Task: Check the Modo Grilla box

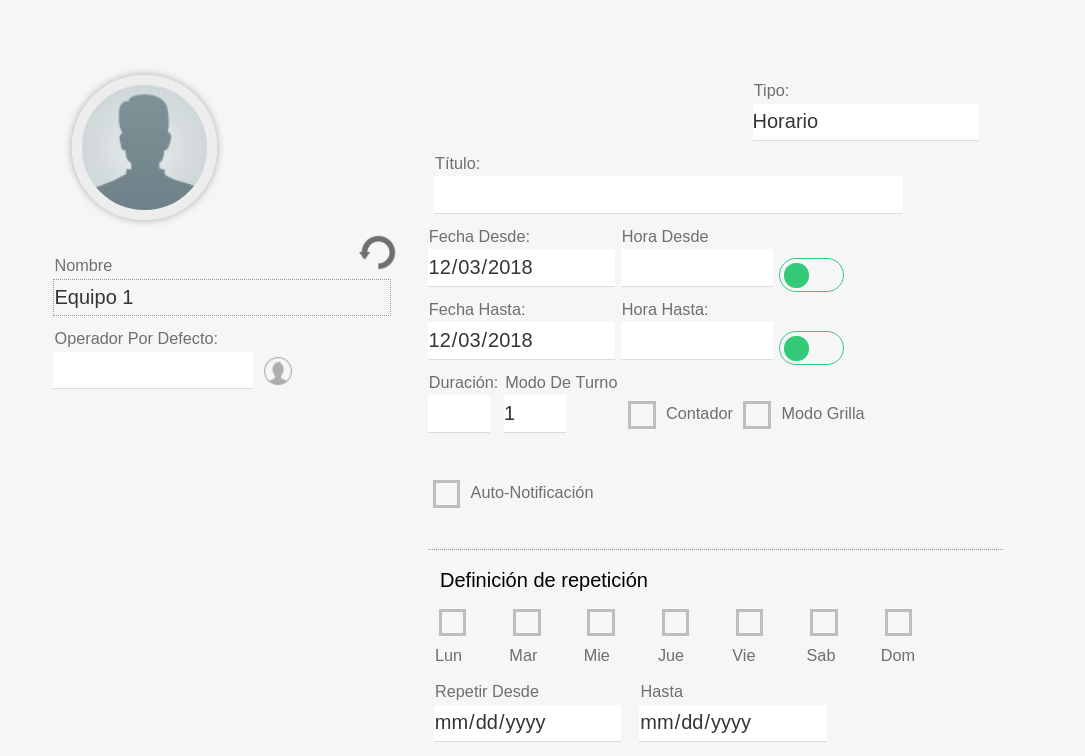Action: coord(757,415)
